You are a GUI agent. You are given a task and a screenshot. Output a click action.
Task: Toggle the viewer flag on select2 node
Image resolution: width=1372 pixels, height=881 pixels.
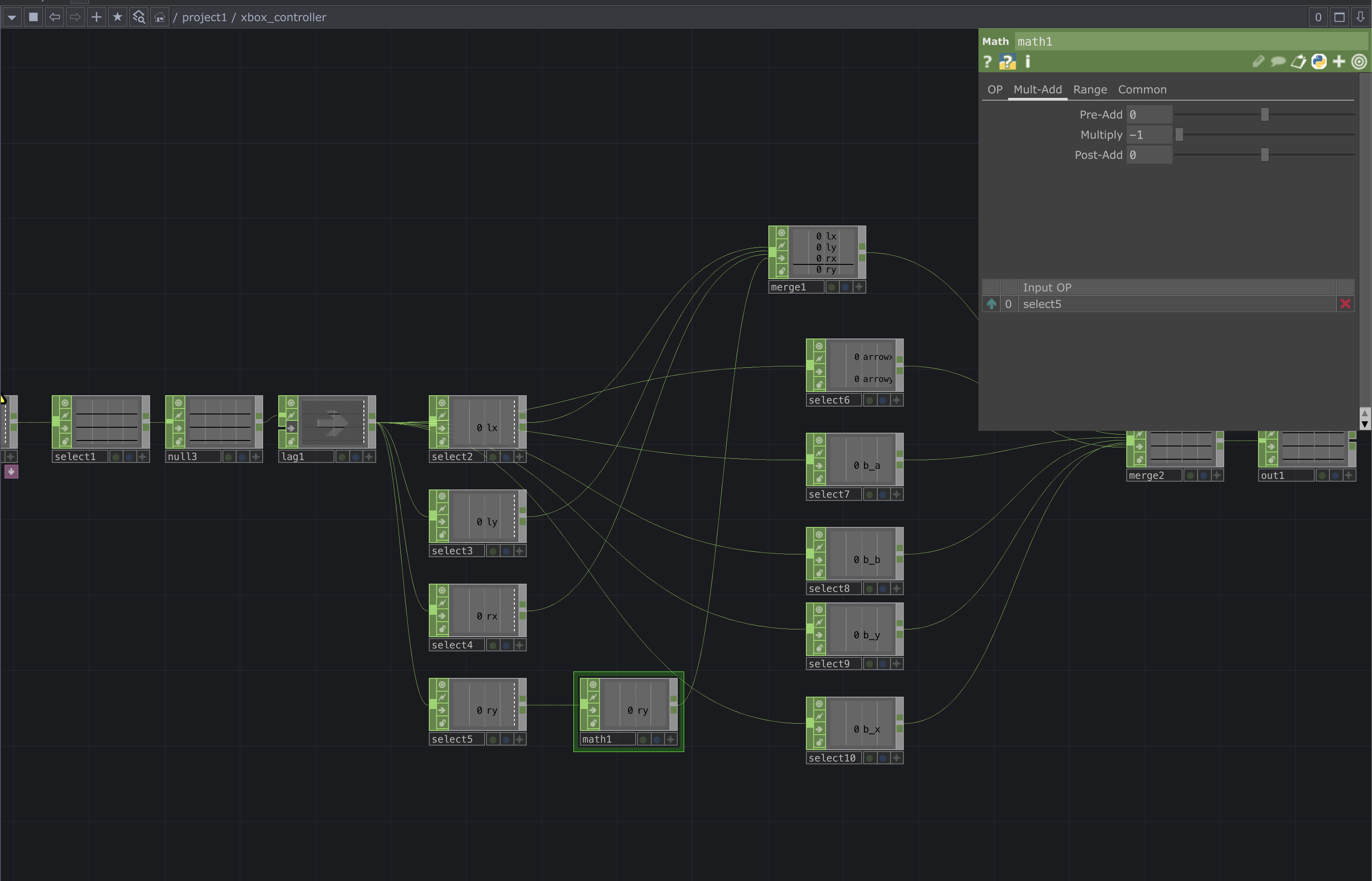click(443, 403)
